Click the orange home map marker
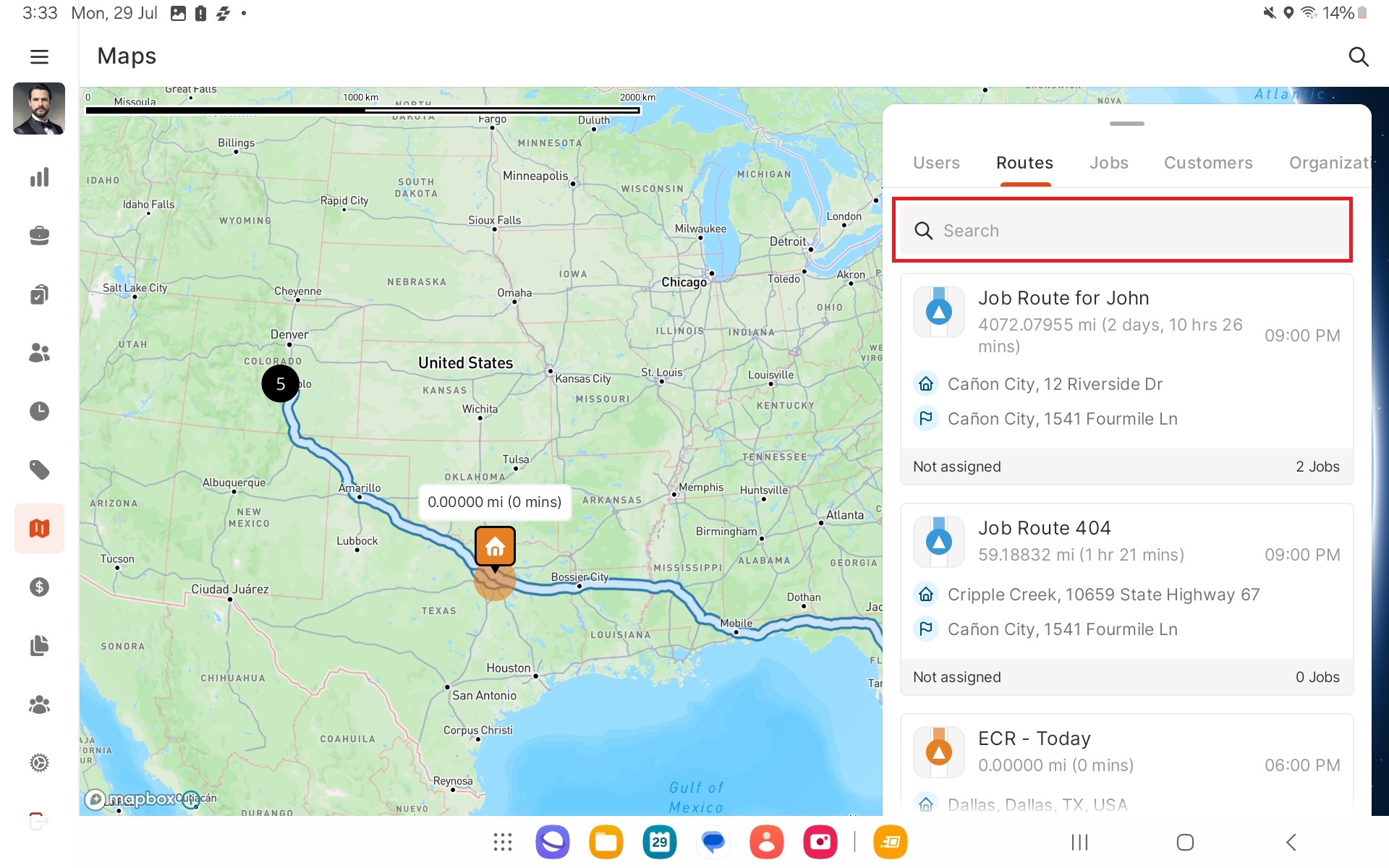Image resolution: width=1389 pixels, height=868 pixels. point(495,547)
